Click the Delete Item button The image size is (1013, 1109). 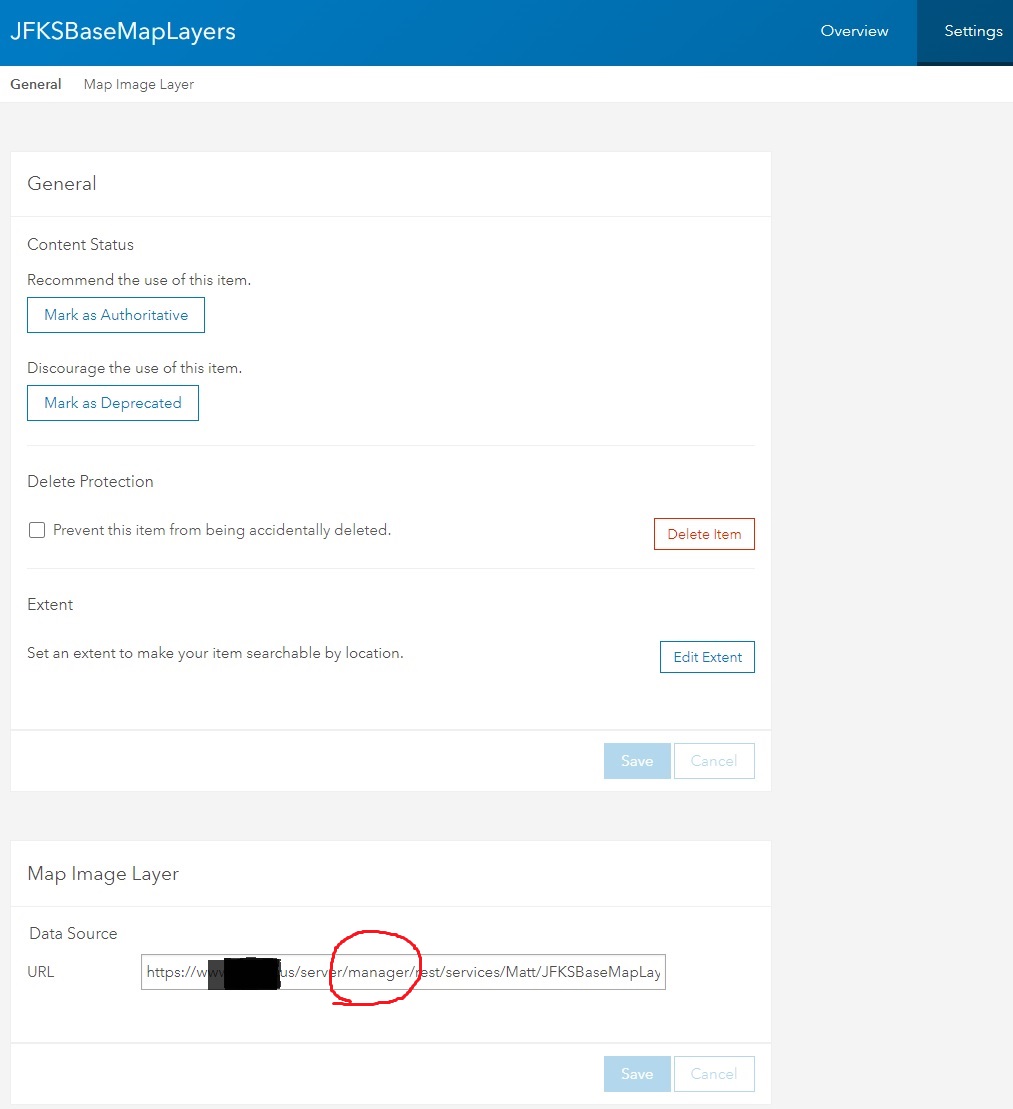click(703, 534)
